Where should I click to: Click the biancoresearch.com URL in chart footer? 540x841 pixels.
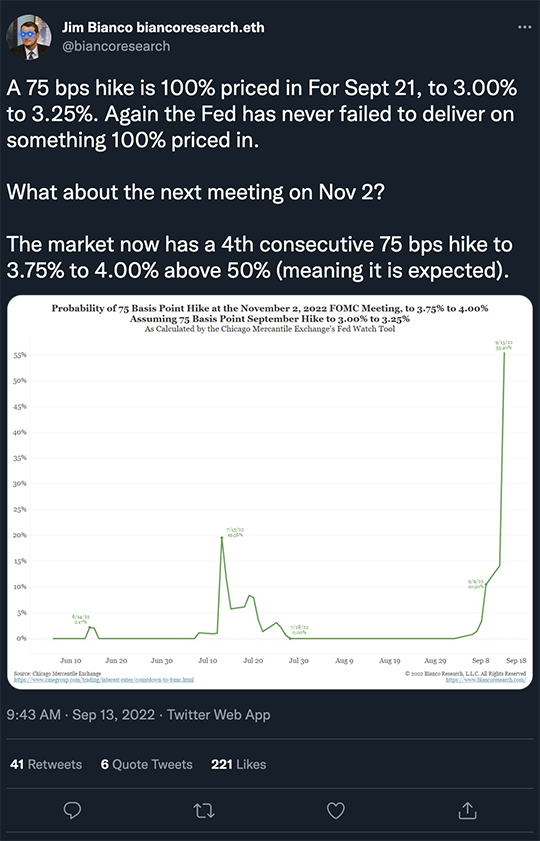(486, 680)
